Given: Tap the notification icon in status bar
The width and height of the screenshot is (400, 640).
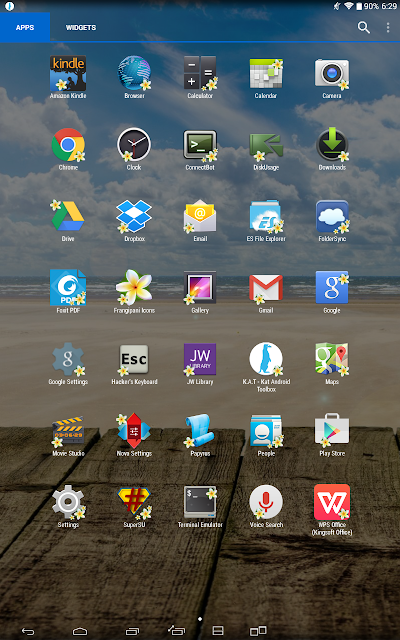Looking at the screenshot, I should (x=9, y=6).
